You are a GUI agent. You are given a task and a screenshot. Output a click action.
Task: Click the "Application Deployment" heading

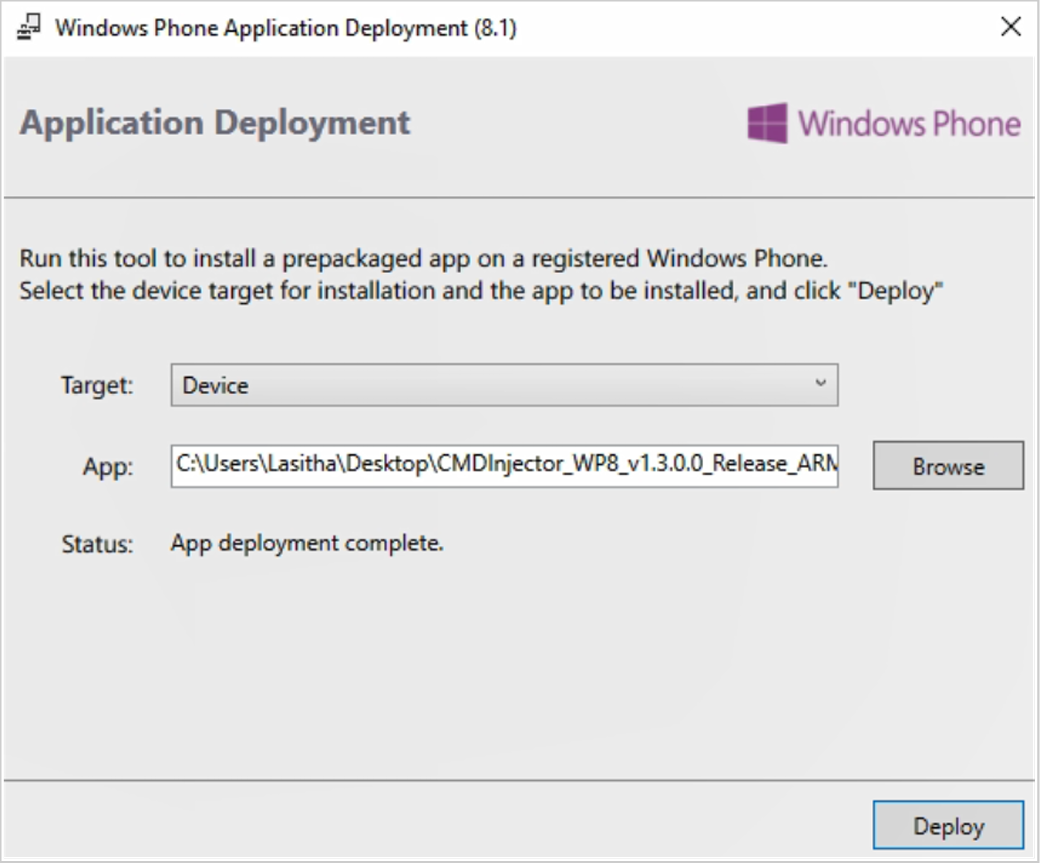[215, 123]
